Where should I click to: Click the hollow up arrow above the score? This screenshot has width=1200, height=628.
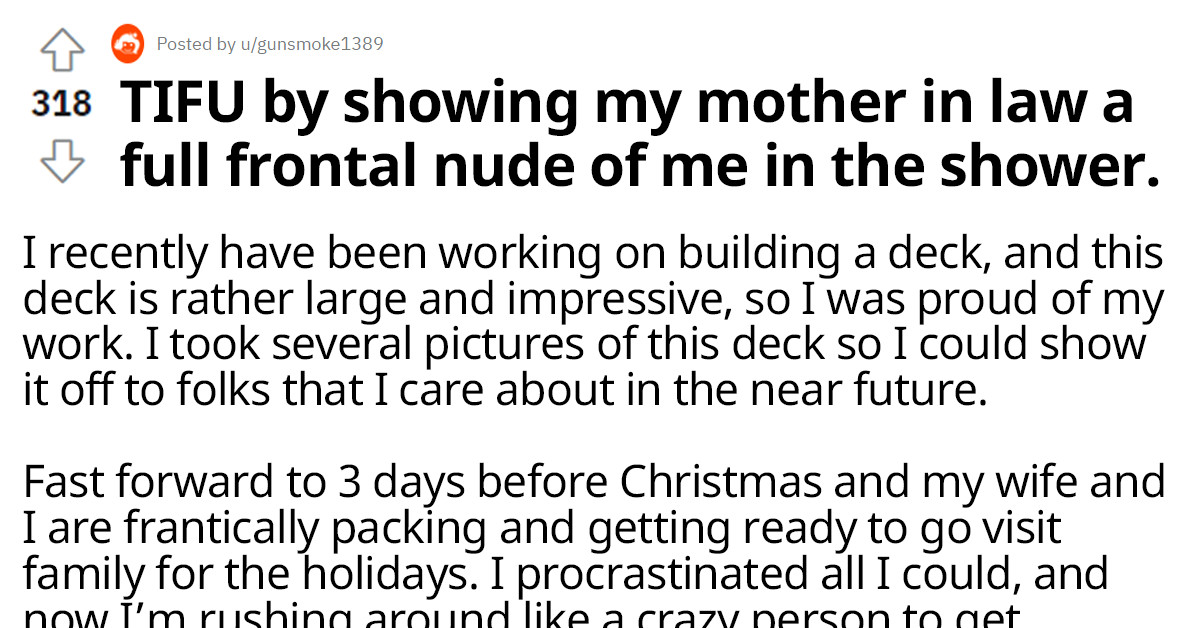[62, 46]
